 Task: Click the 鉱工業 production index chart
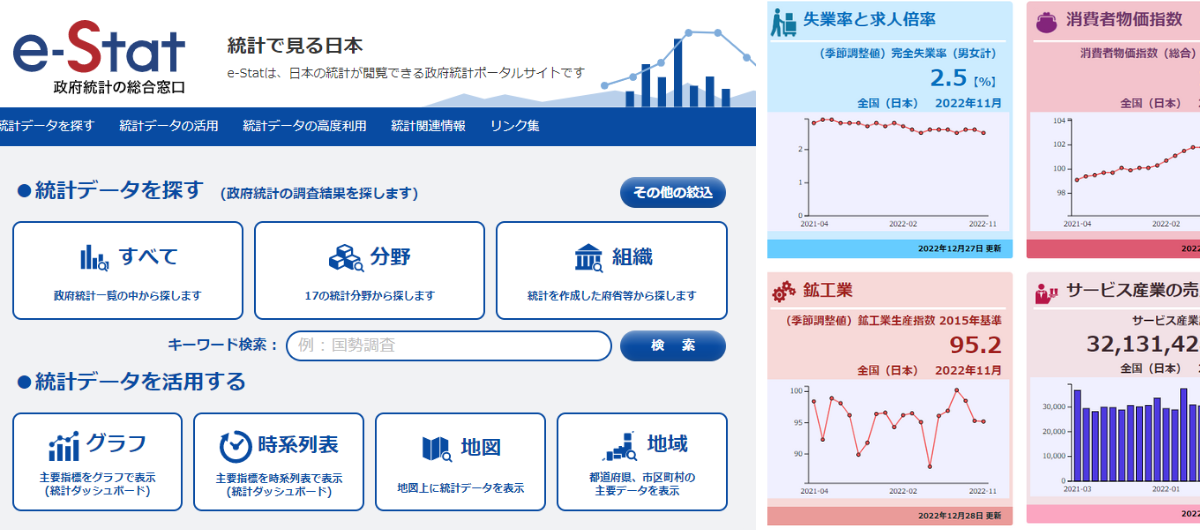click(x=890, y=438)
